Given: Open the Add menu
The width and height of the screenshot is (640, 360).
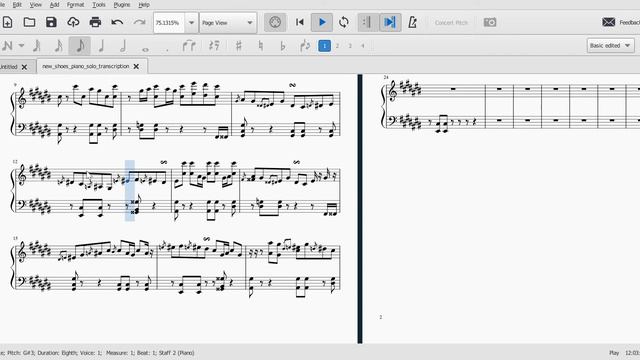Looking at the screenshot, I should pos(54,5).
